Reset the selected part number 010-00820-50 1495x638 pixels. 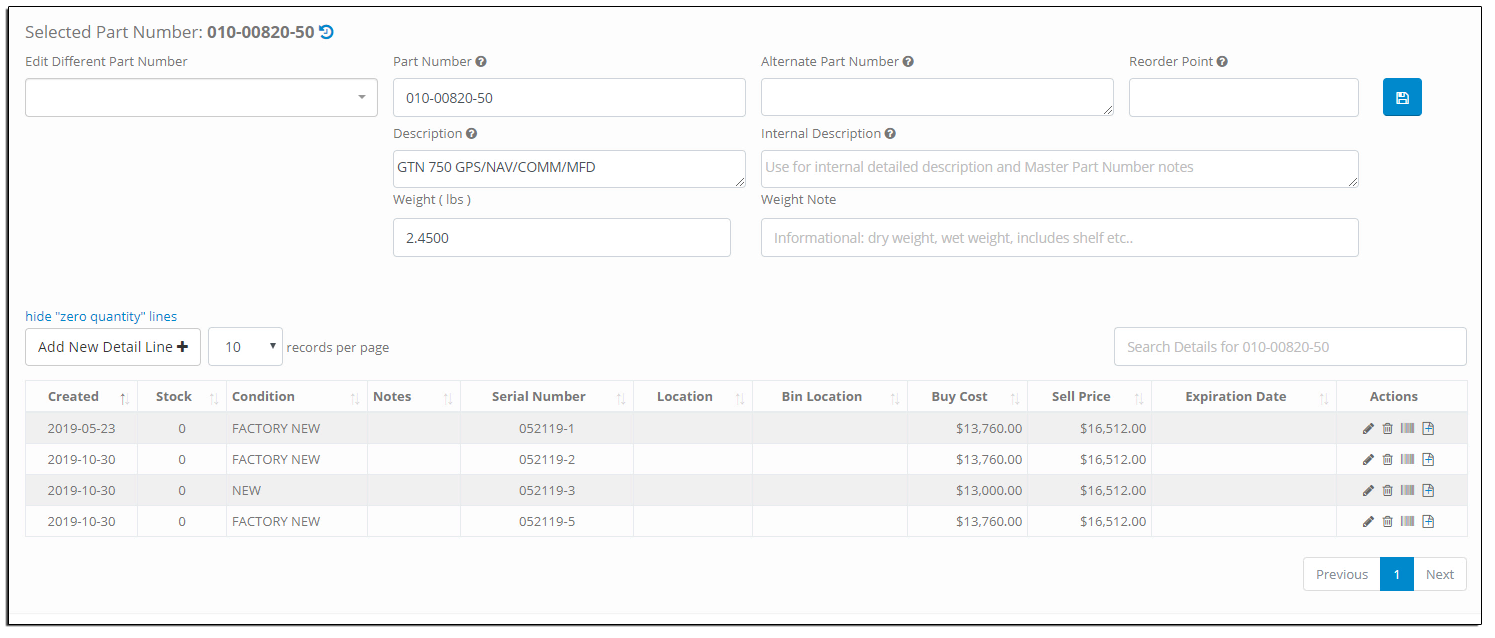326,32
